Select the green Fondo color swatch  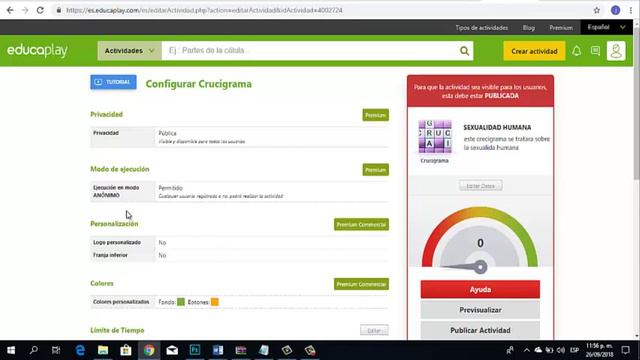(x=181, y=302)
